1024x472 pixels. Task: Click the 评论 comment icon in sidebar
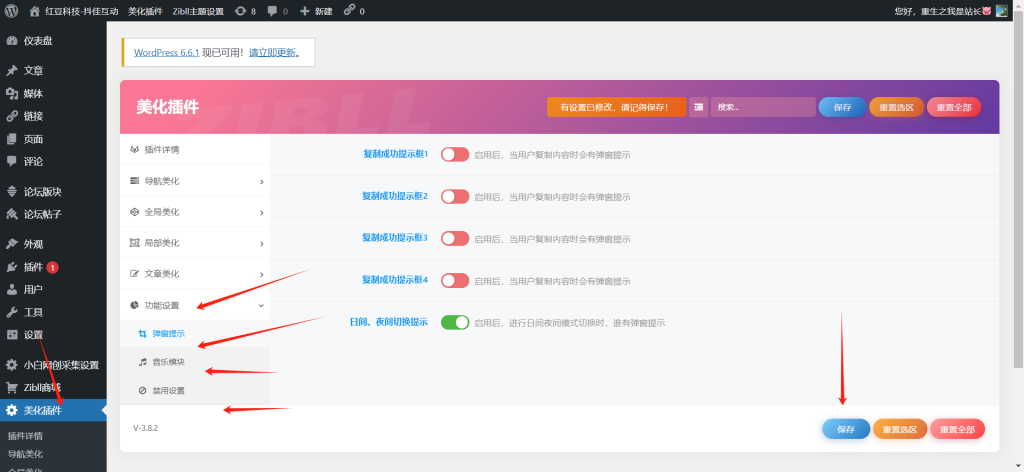tap(12, 161)
